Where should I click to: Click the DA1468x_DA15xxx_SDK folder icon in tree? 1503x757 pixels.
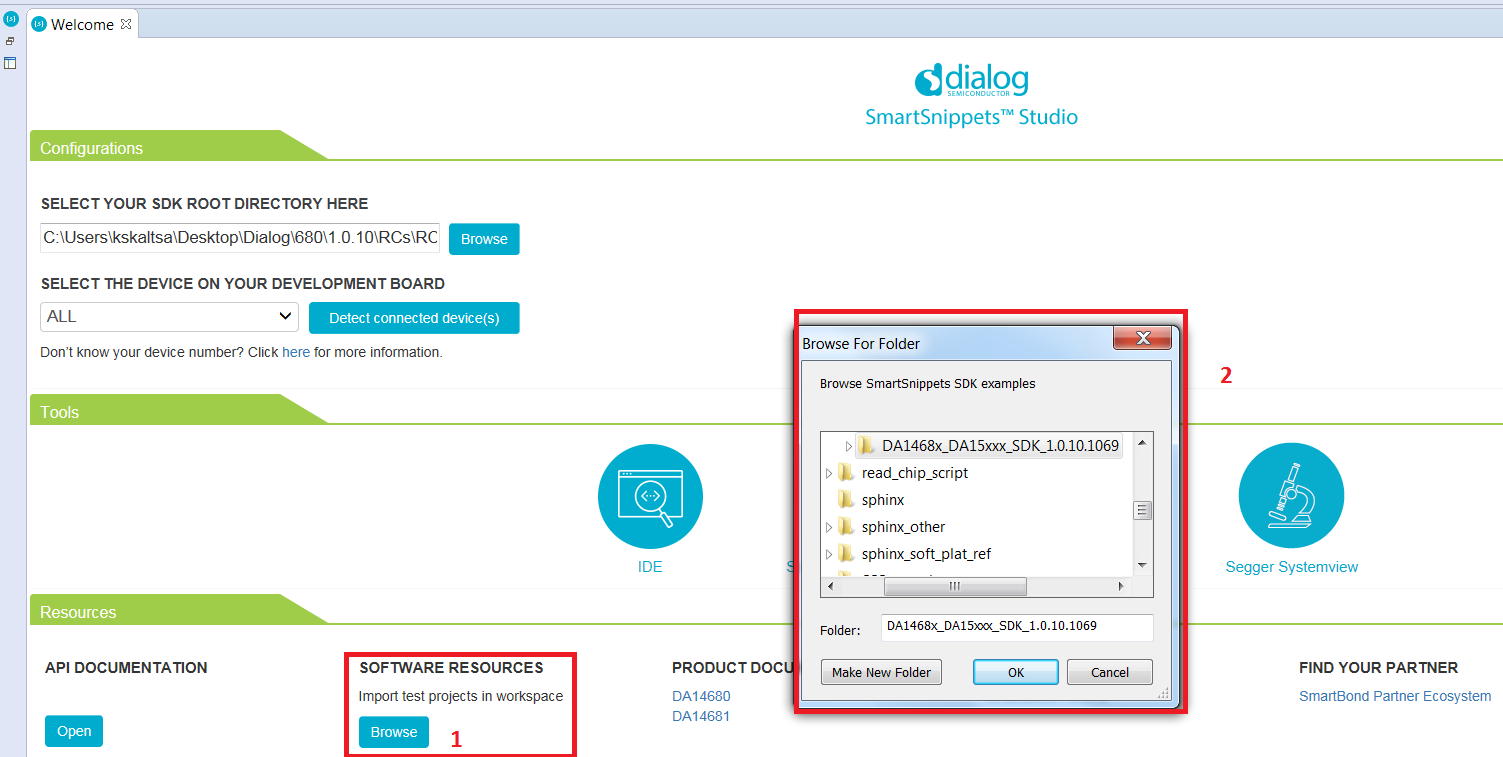coord(866,445)
